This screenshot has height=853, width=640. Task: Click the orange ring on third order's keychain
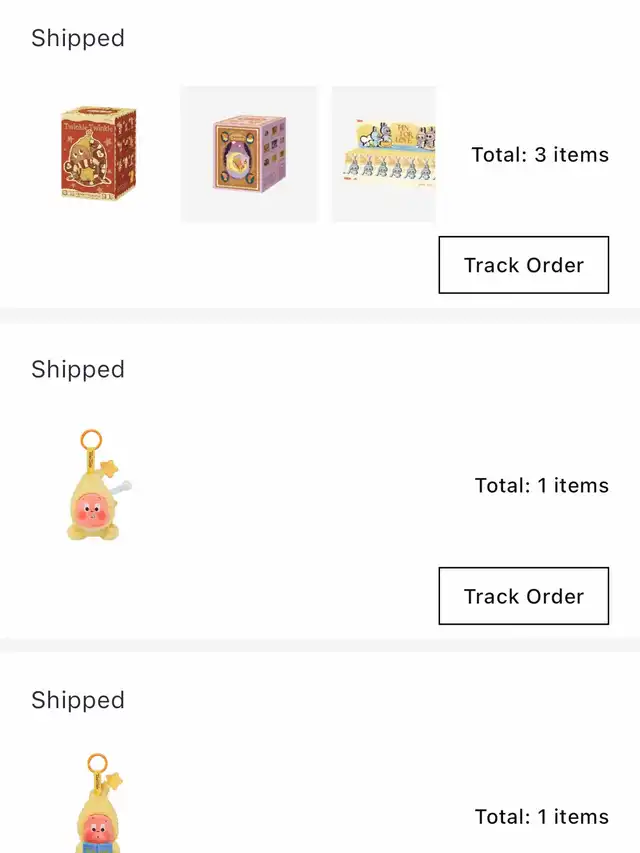96,763
